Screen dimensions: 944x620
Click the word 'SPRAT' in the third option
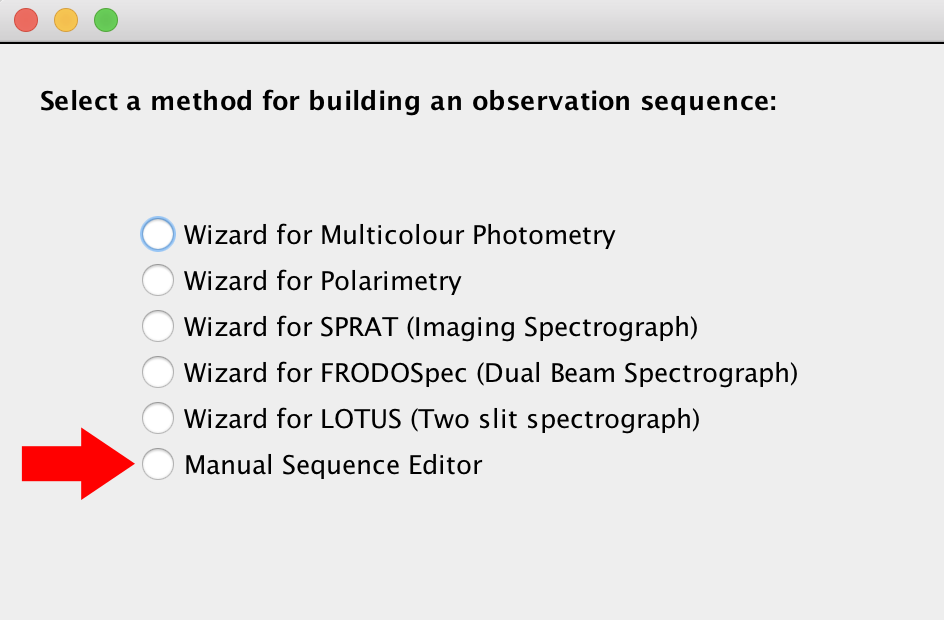(359, 327)
